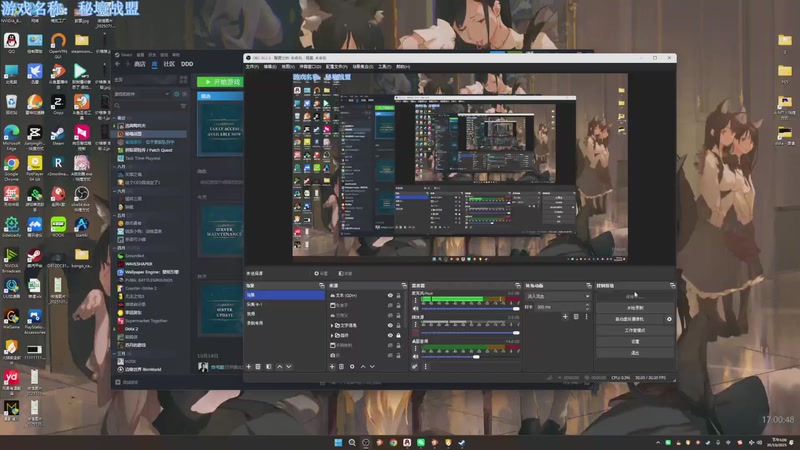Remove transition with trash icon
800x450 pixels.
pos(576,317)
